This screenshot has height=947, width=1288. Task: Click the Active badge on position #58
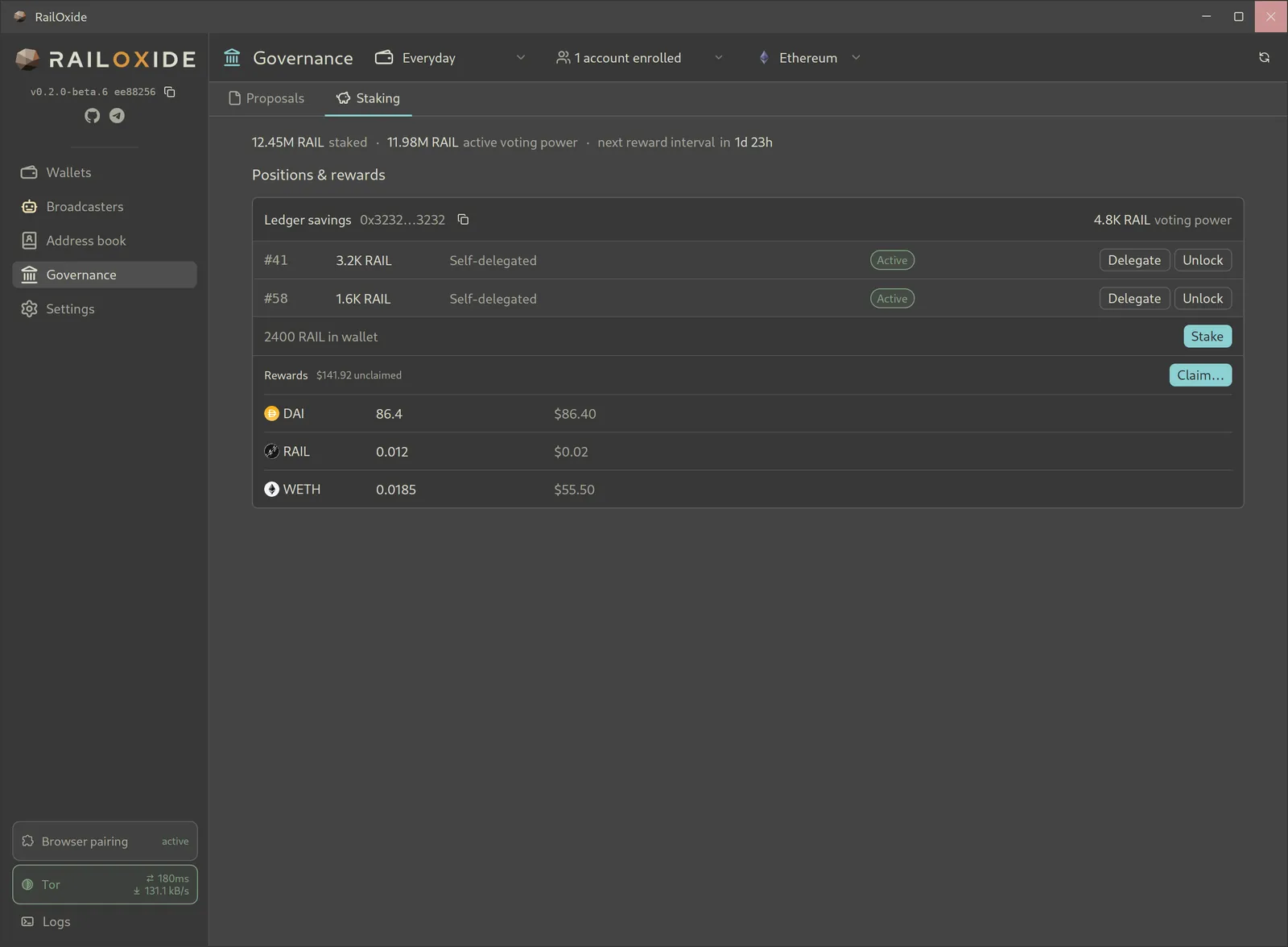coord(892,298)
